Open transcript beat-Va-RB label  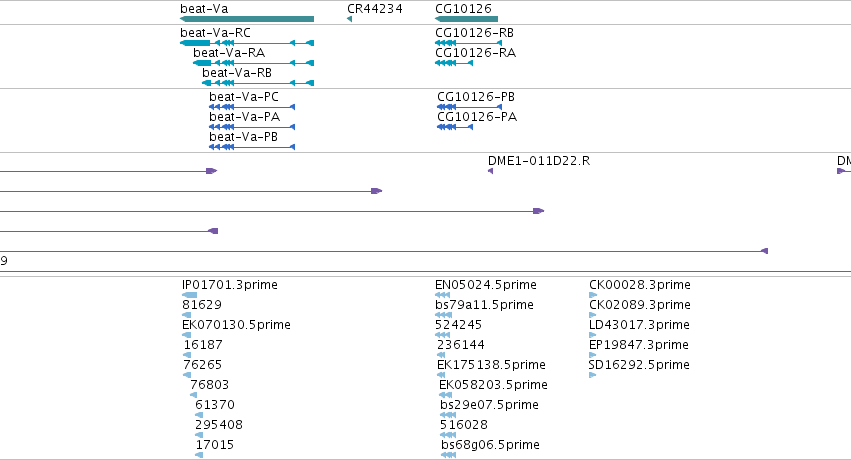[x=237, y=73]
